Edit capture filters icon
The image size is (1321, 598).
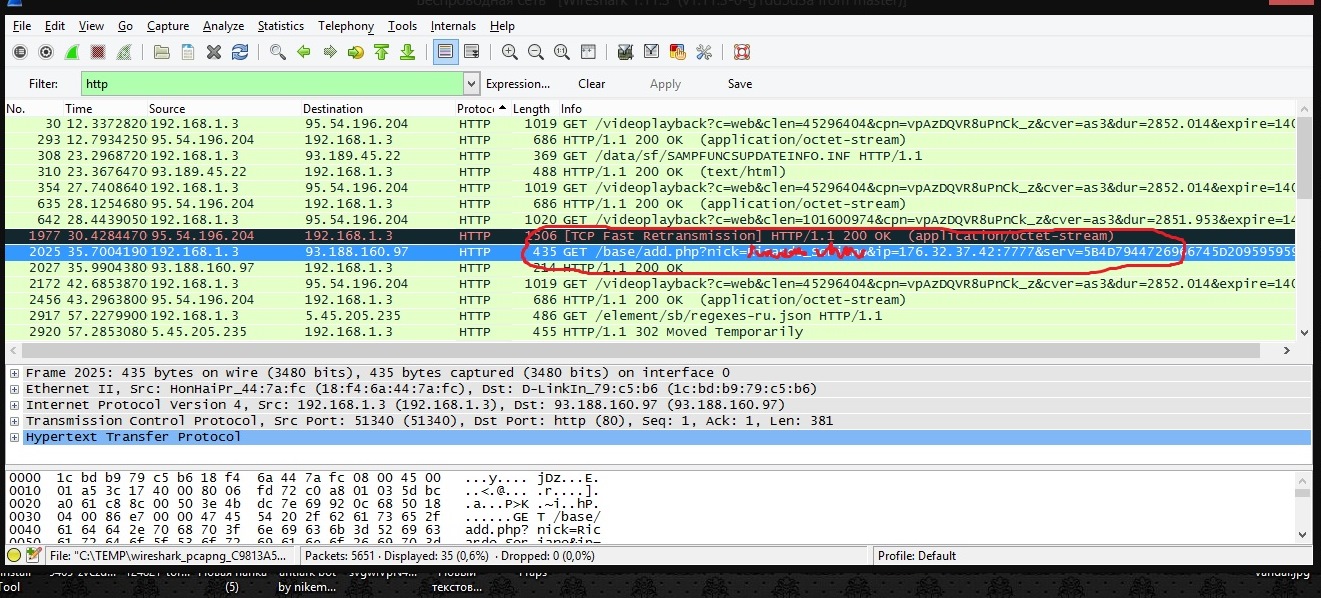[626, 52]
